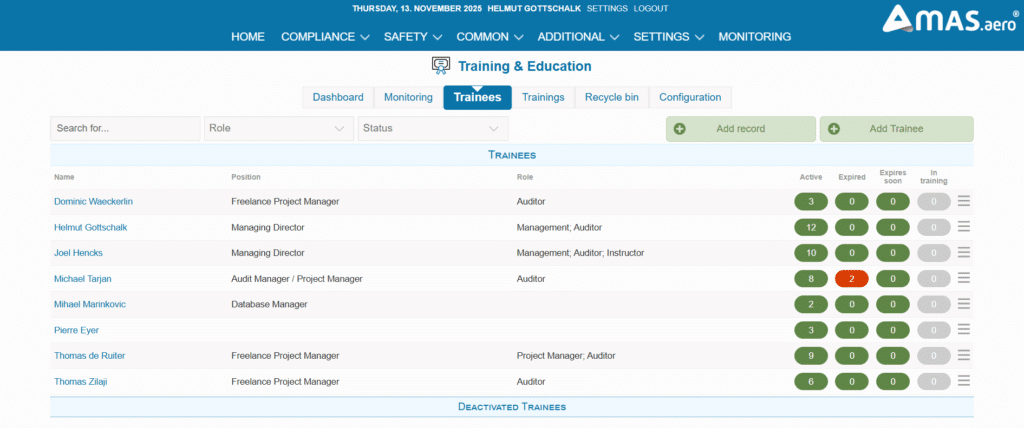Click hamburger menu icon for Thomas Zilaji

pos(964,381)
